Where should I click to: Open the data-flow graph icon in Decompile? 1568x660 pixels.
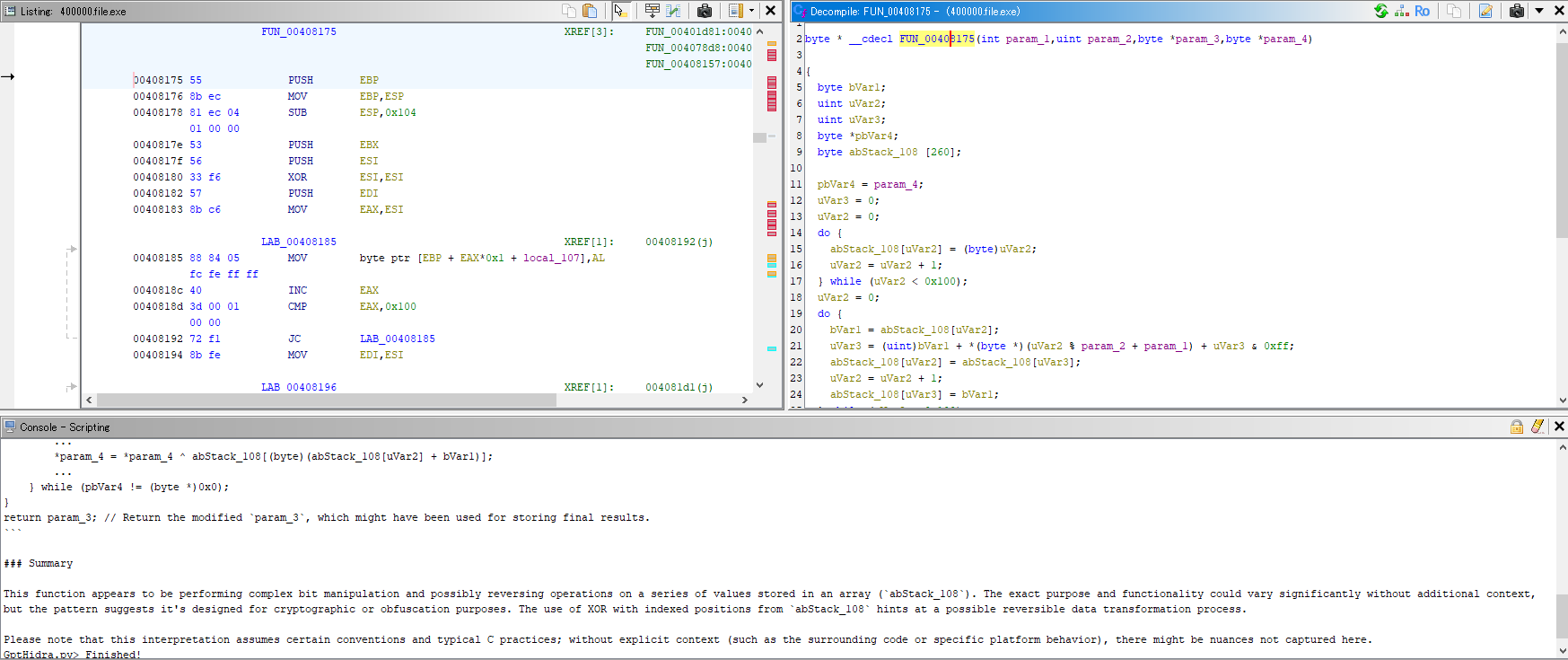1401,11
